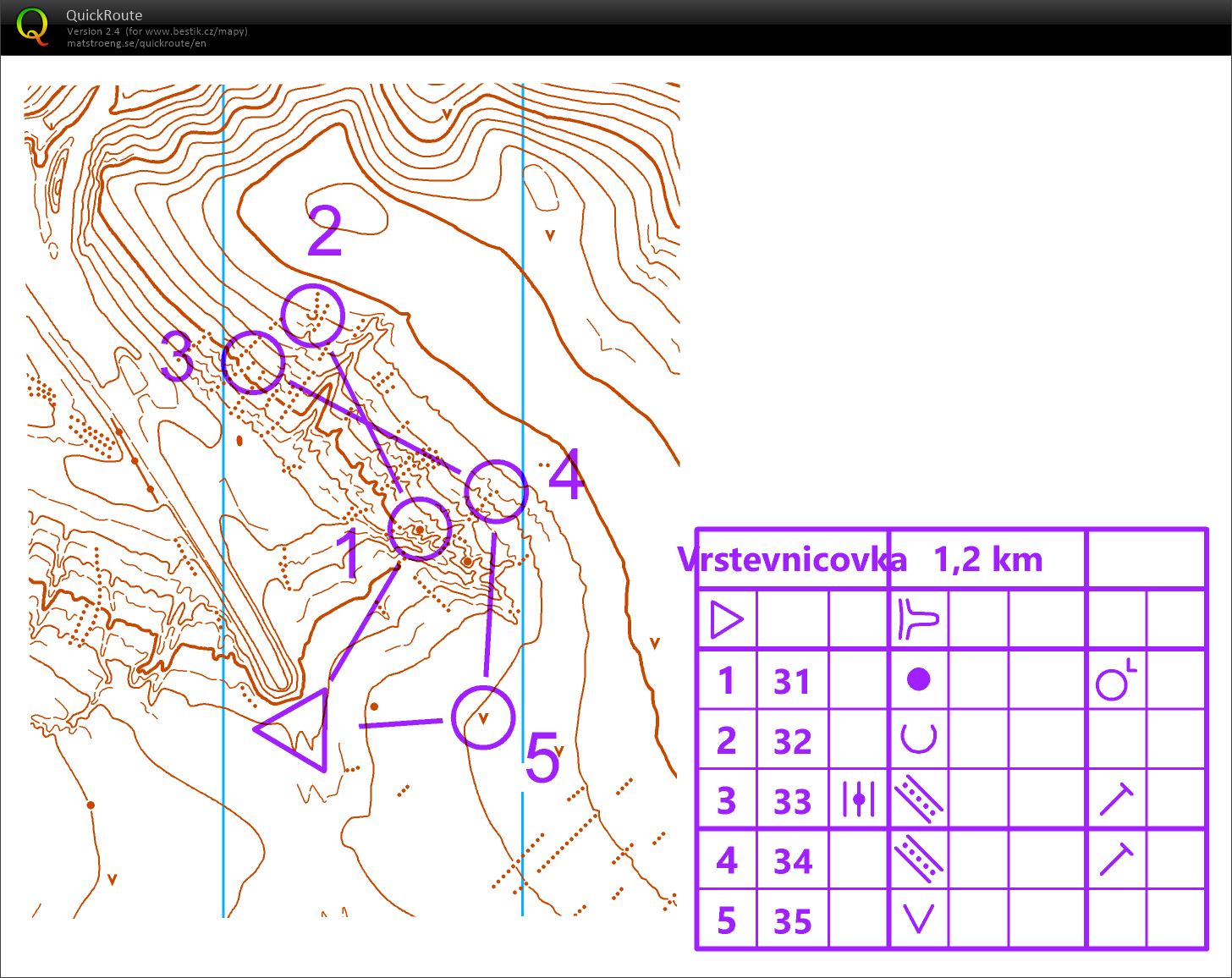Select control circle 2 on the map
Screen dimensions: 1232x978
(x=313, y=316)
